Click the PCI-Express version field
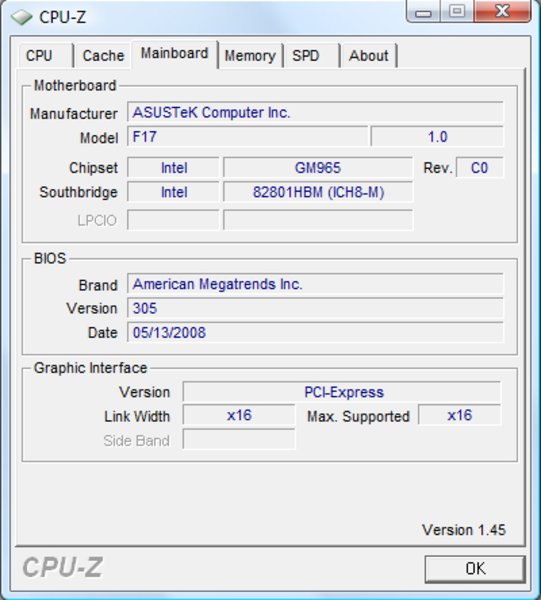 (x=342, y=392)
